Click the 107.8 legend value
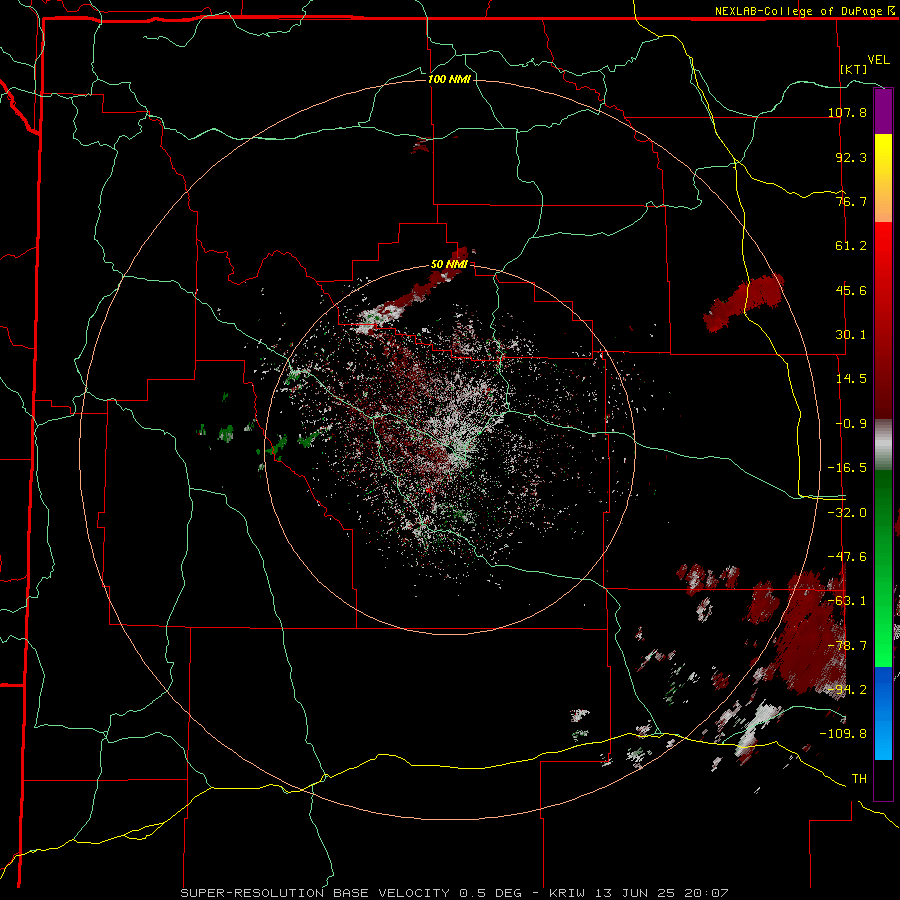 [x=847, y=112]
